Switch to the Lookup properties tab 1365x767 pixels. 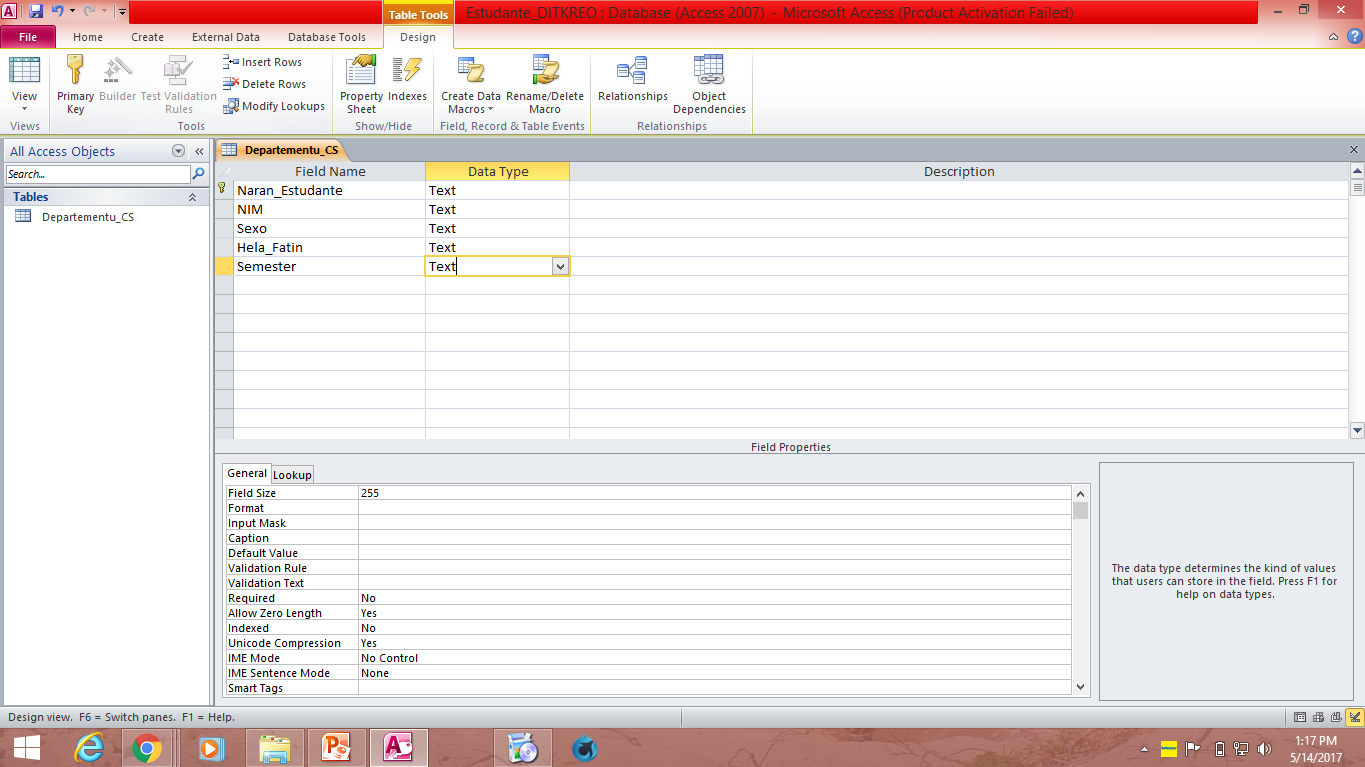(x=292, y=475)
